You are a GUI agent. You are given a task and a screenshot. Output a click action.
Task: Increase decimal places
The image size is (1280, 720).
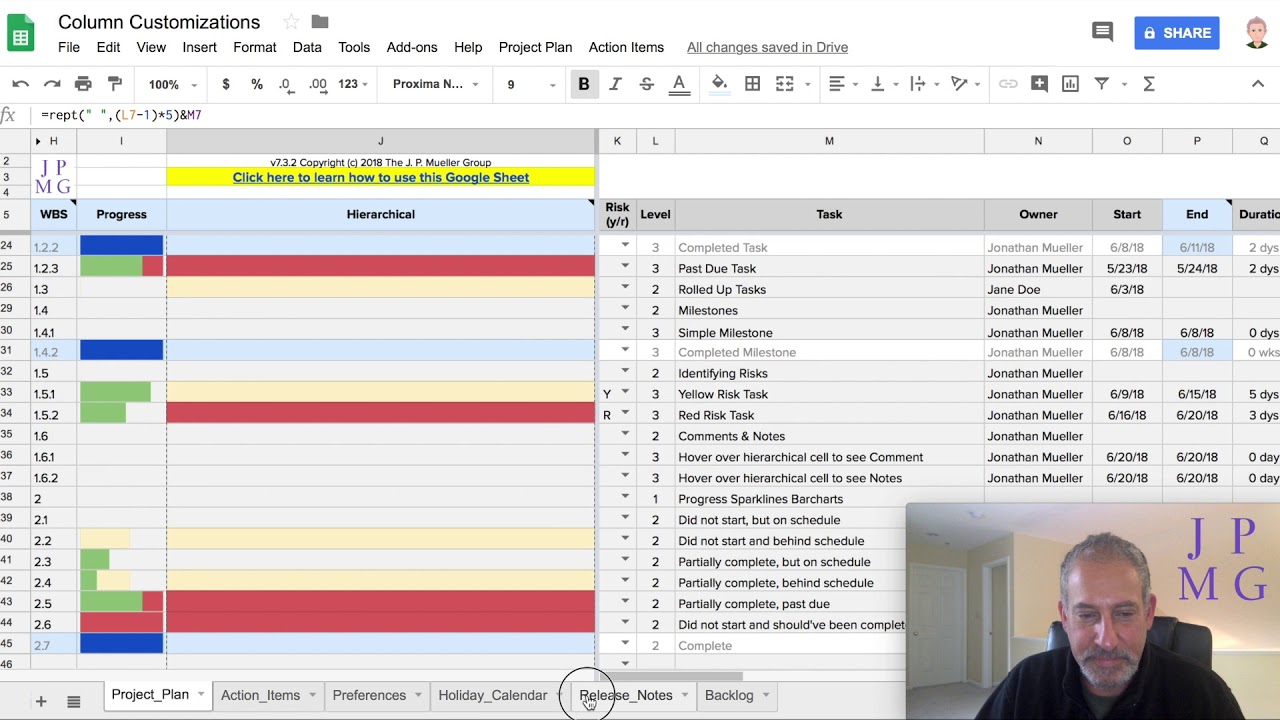(x=318, y=84)
